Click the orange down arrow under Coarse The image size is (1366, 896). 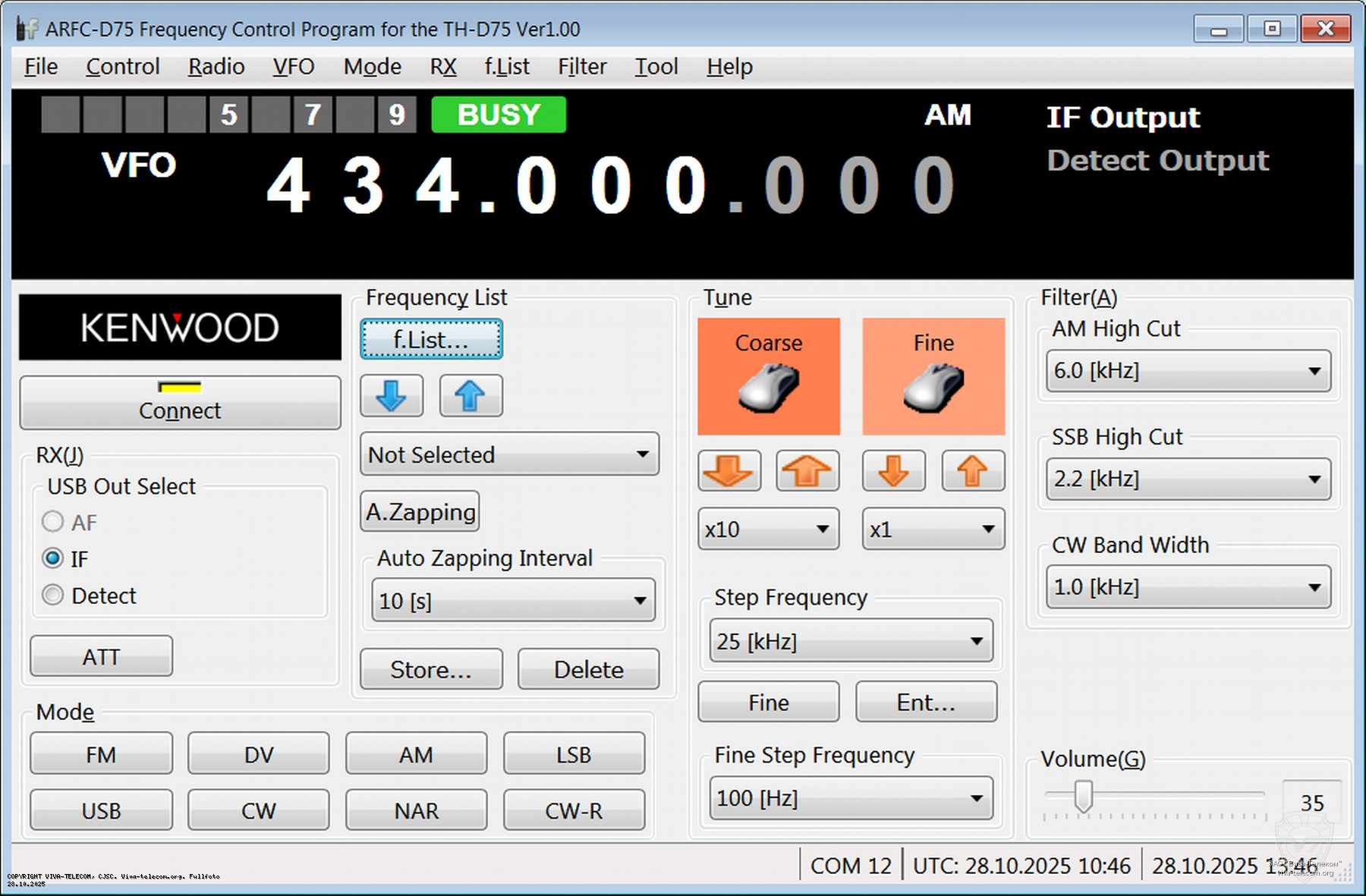(x=729, y=470)
